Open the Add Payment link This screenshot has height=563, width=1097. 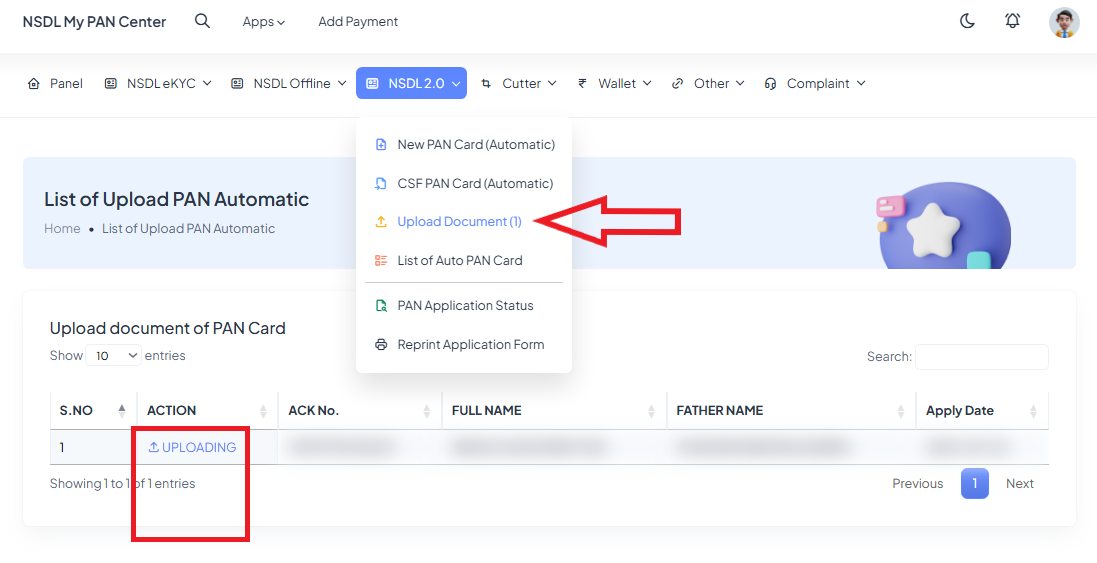358,22
